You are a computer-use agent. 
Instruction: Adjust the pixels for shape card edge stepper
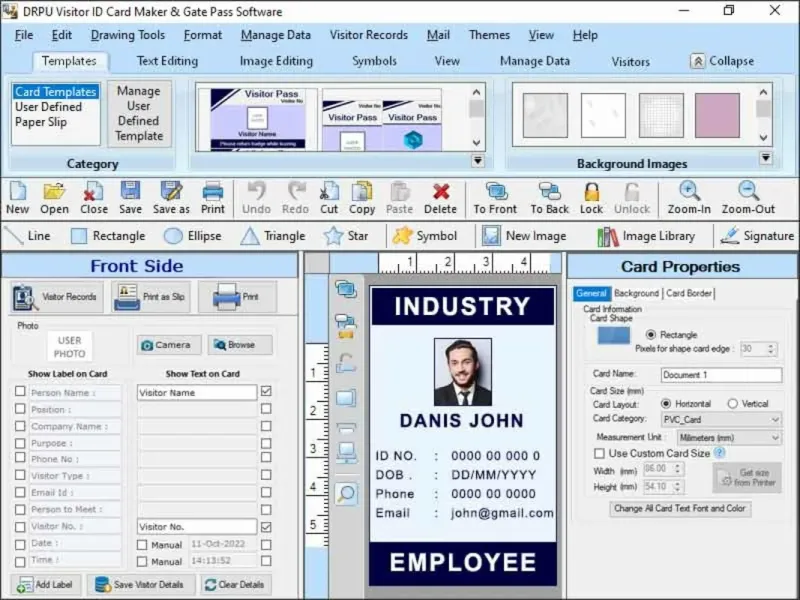[x=771, y=349]
